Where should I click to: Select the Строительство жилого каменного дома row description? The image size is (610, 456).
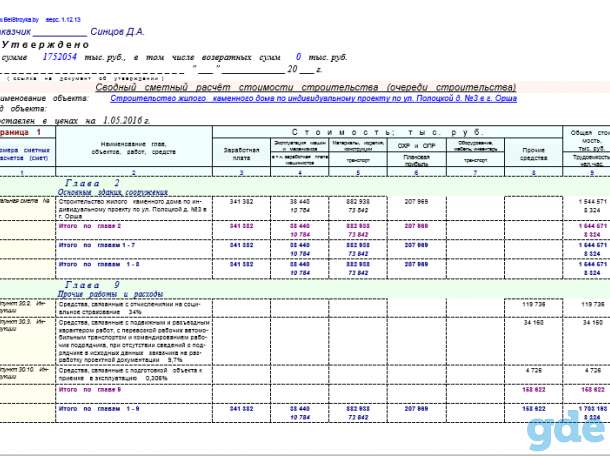pos(134,209)
